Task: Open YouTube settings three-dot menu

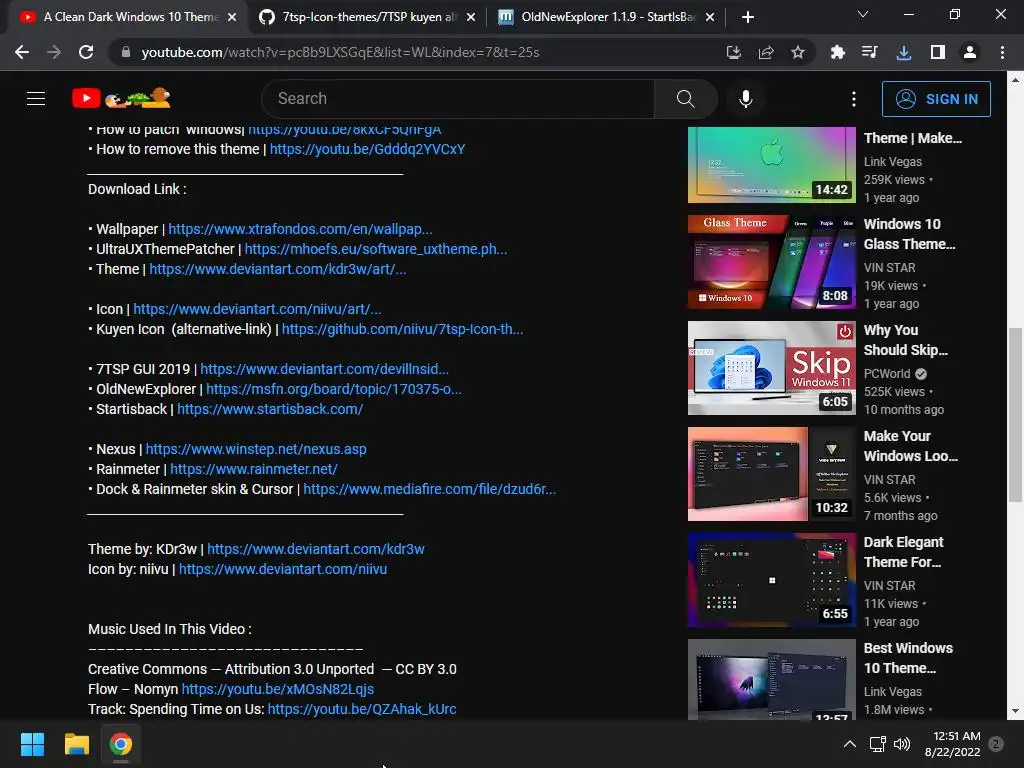Action: click(854, 99)
